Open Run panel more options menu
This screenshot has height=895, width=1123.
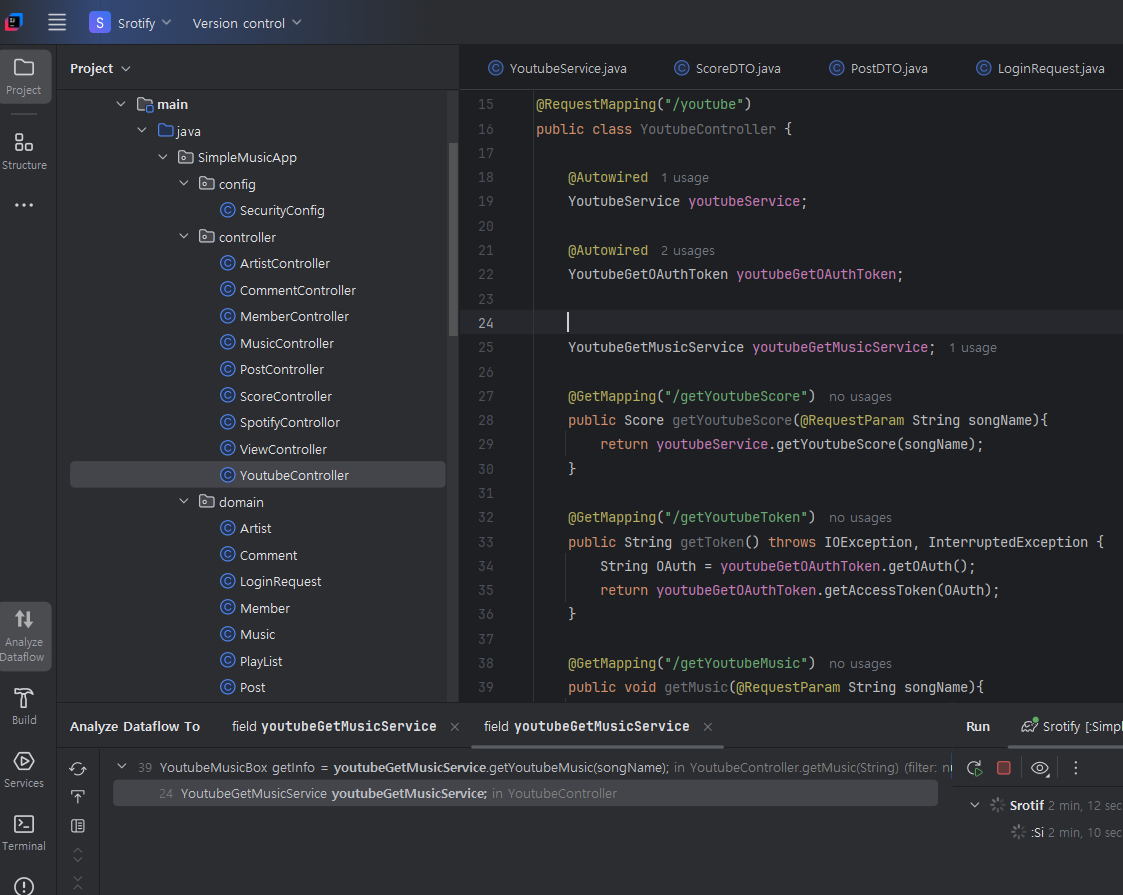[1076, 768]
